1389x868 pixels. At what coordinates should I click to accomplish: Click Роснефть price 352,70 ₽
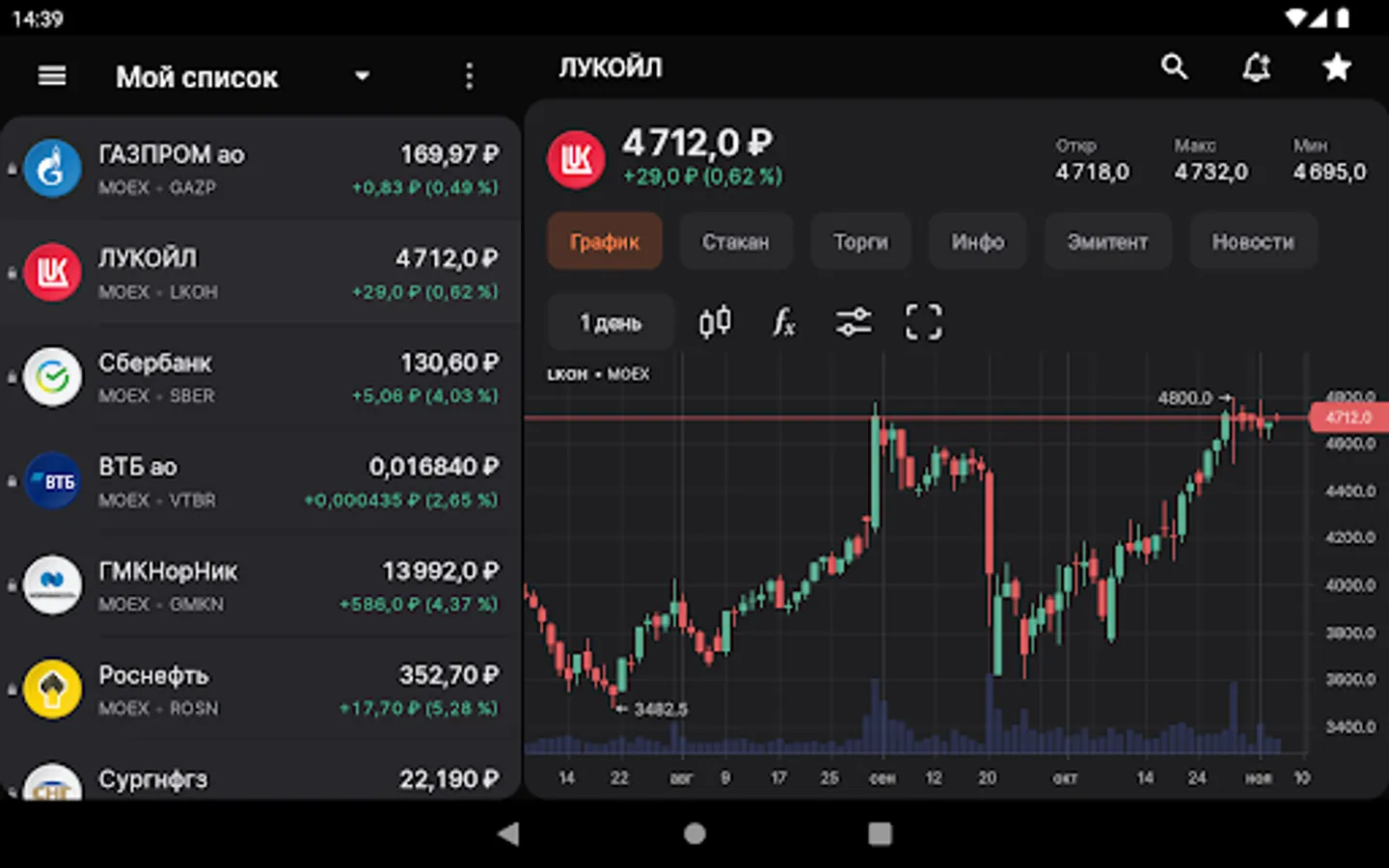point(449,675)
